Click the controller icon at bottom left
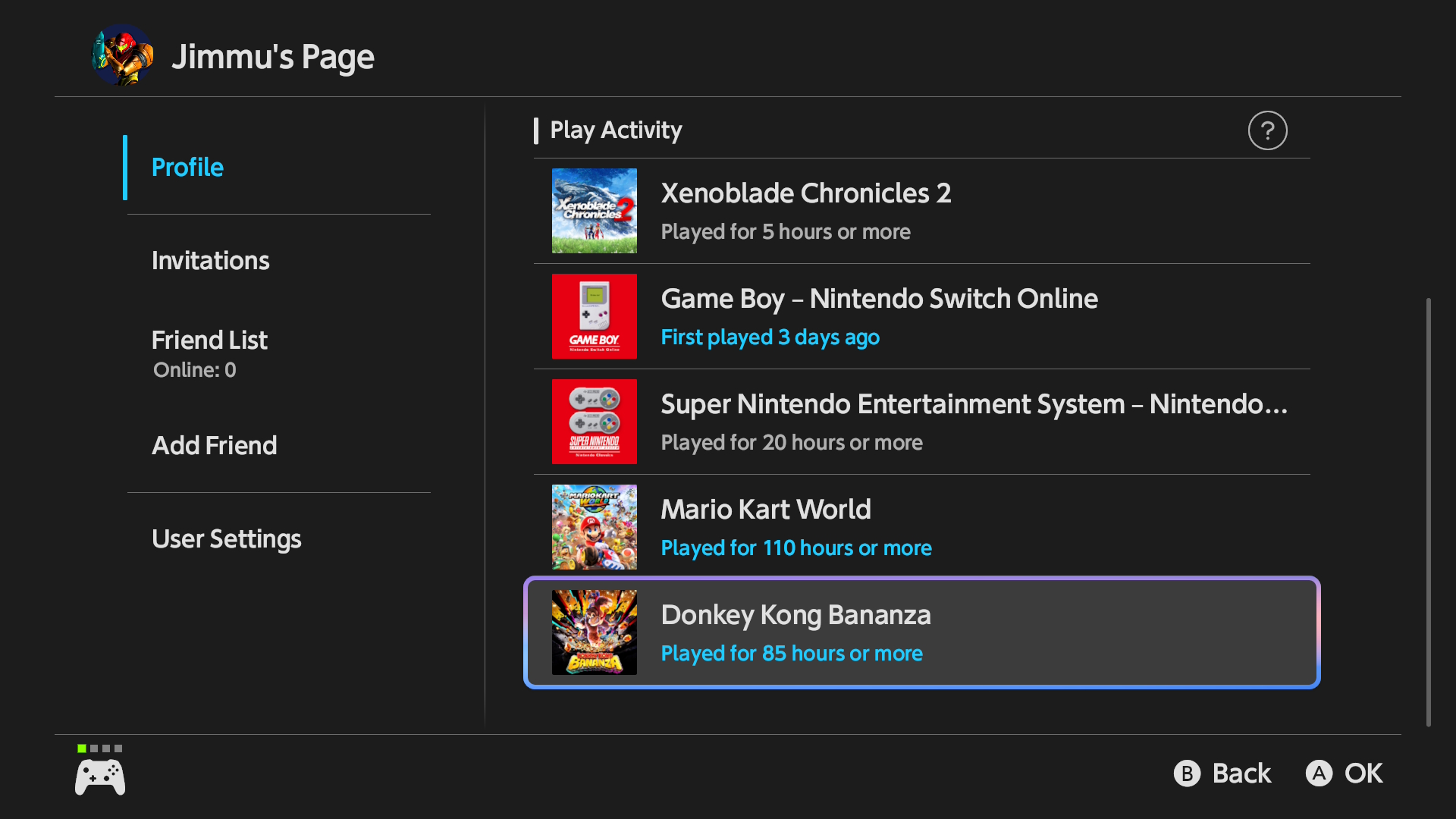The width and height of the screenshot is (1456, 819). coord(100,777)
